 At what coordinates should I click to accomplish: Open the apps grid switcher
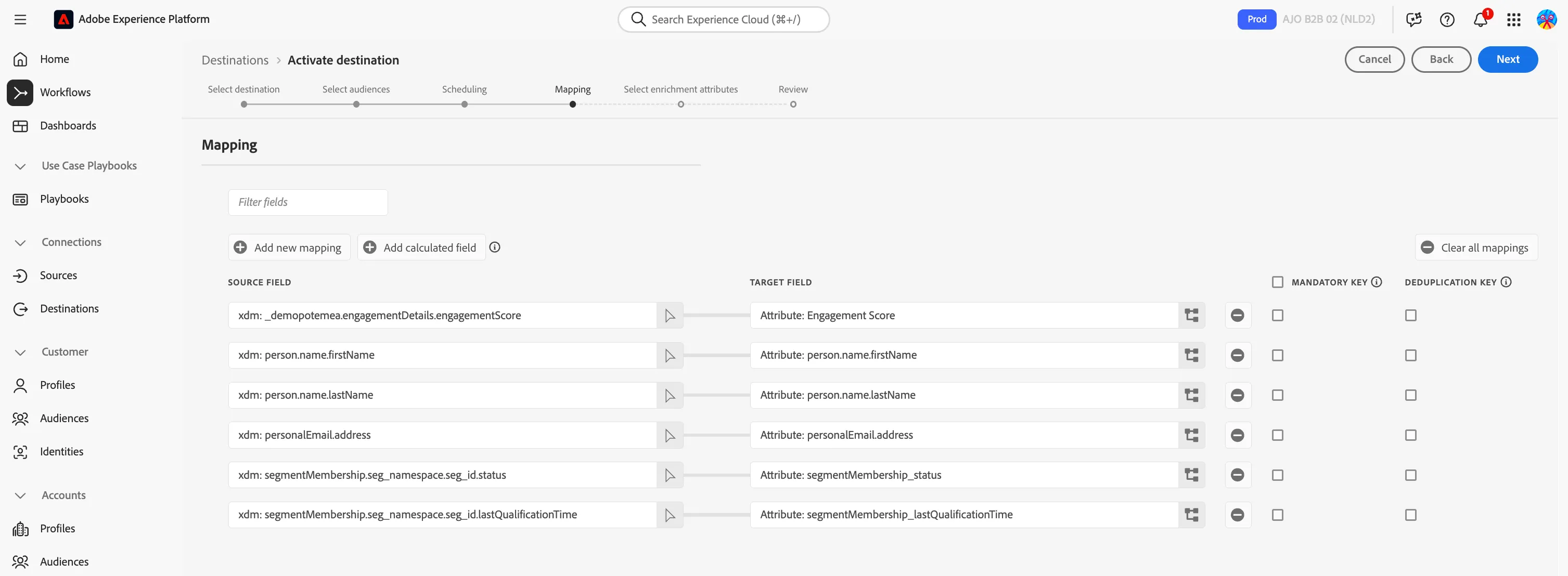point(1514,19)
